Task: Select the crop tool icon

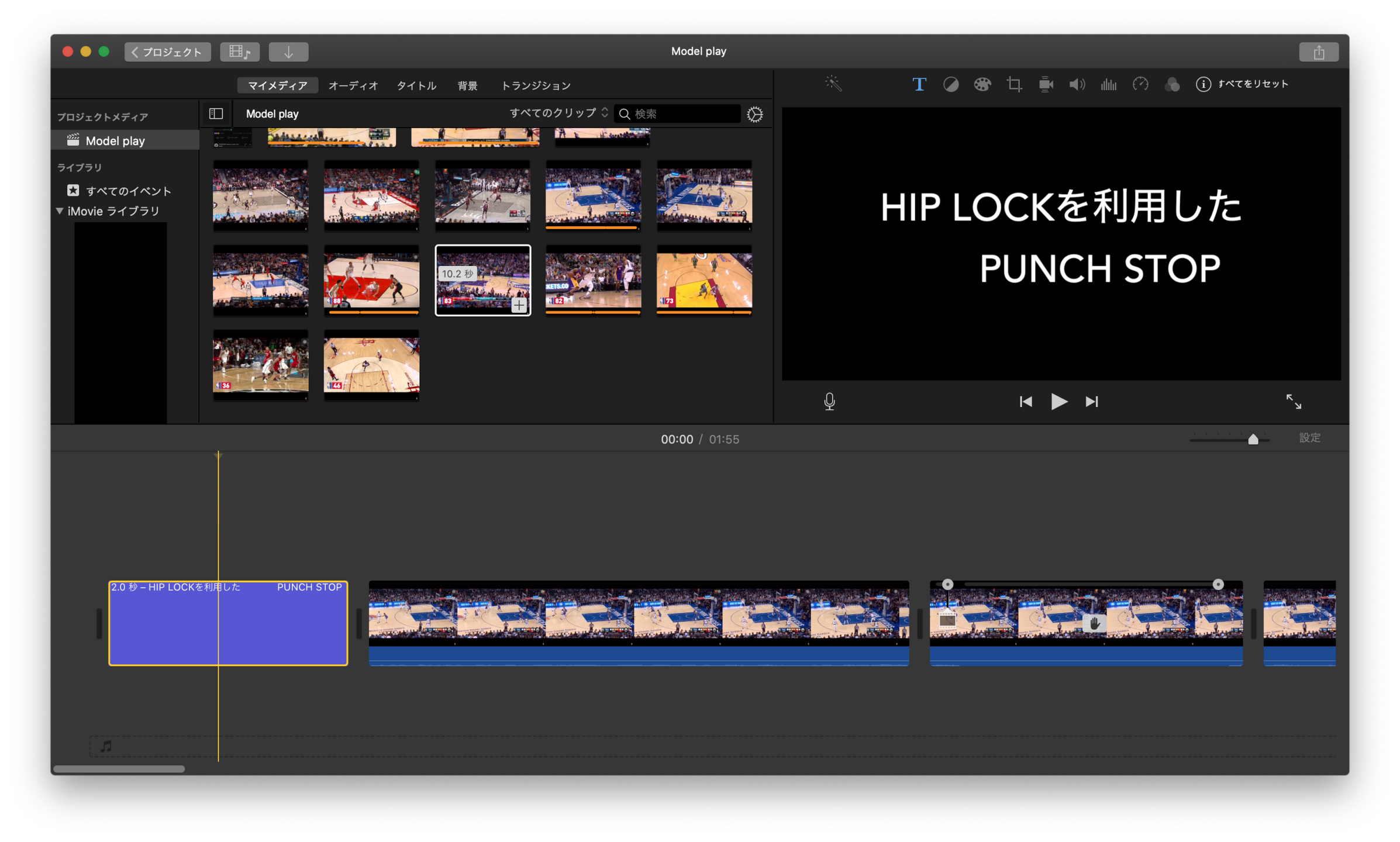Action: [1014, 84]
